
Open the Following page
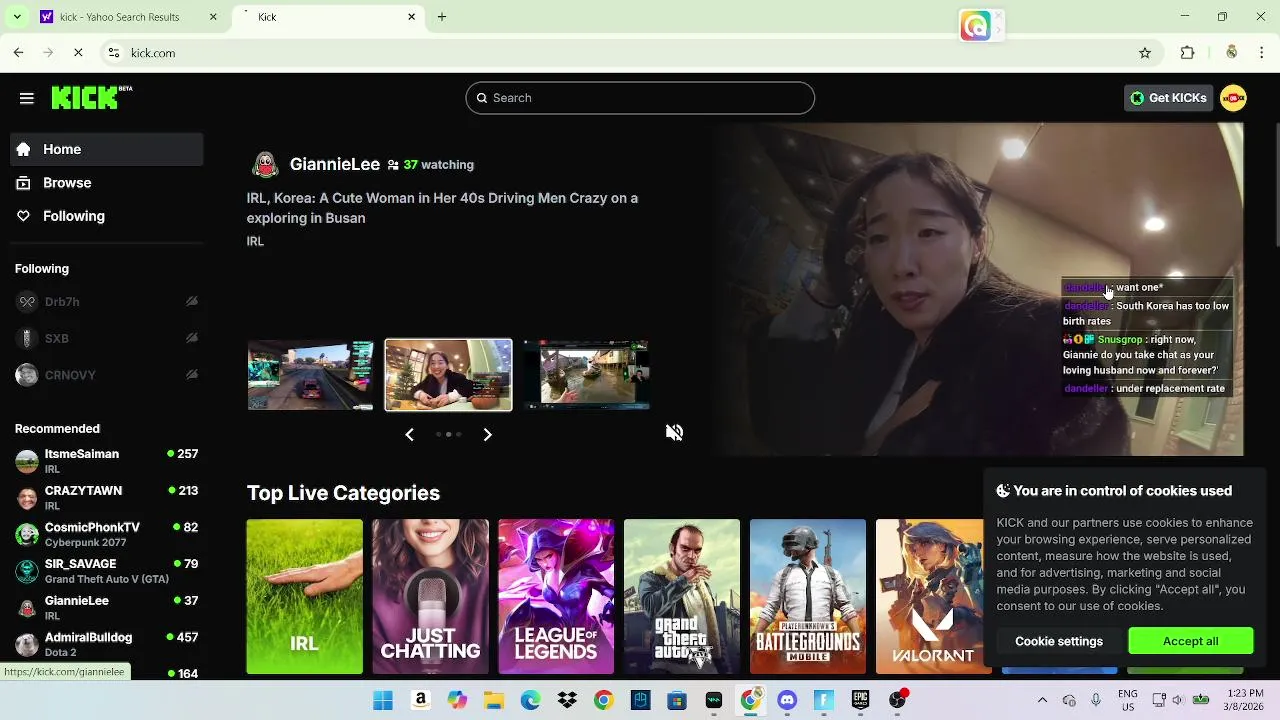107,216
